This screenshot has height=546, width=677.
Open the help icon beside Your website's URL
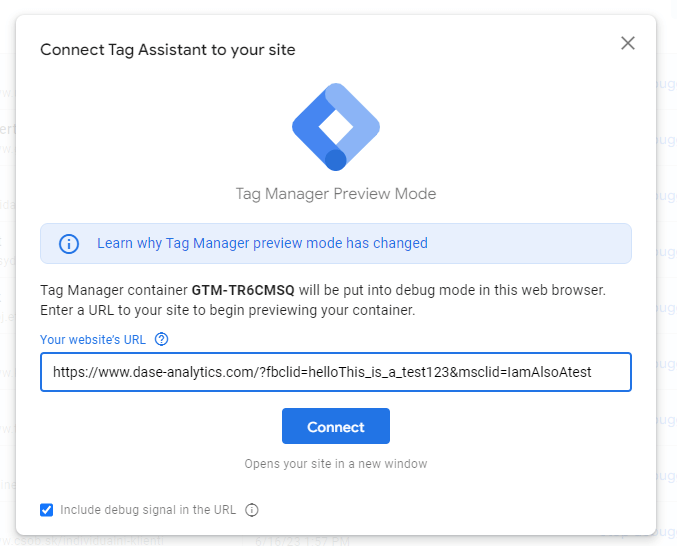click(x=161, y=339)
